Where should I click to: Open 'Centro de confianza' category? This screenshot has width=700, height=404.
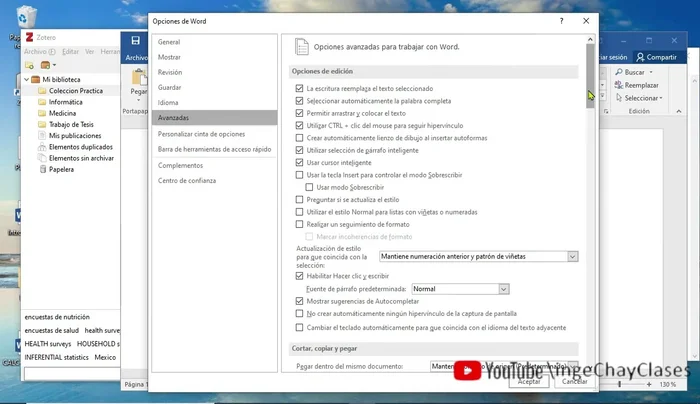coord(186,180)
